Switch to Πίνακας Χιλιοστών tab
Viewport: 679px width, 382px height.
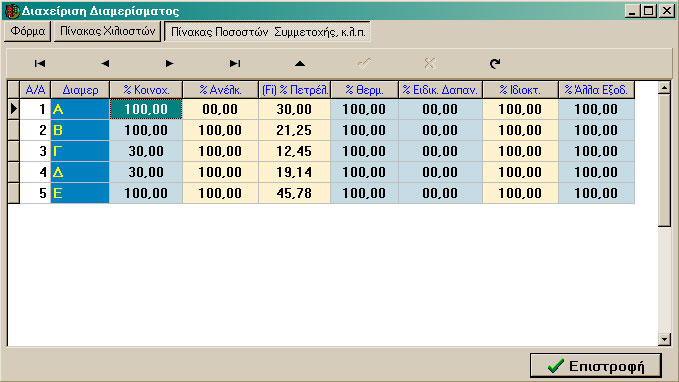[x=107, y=32]
